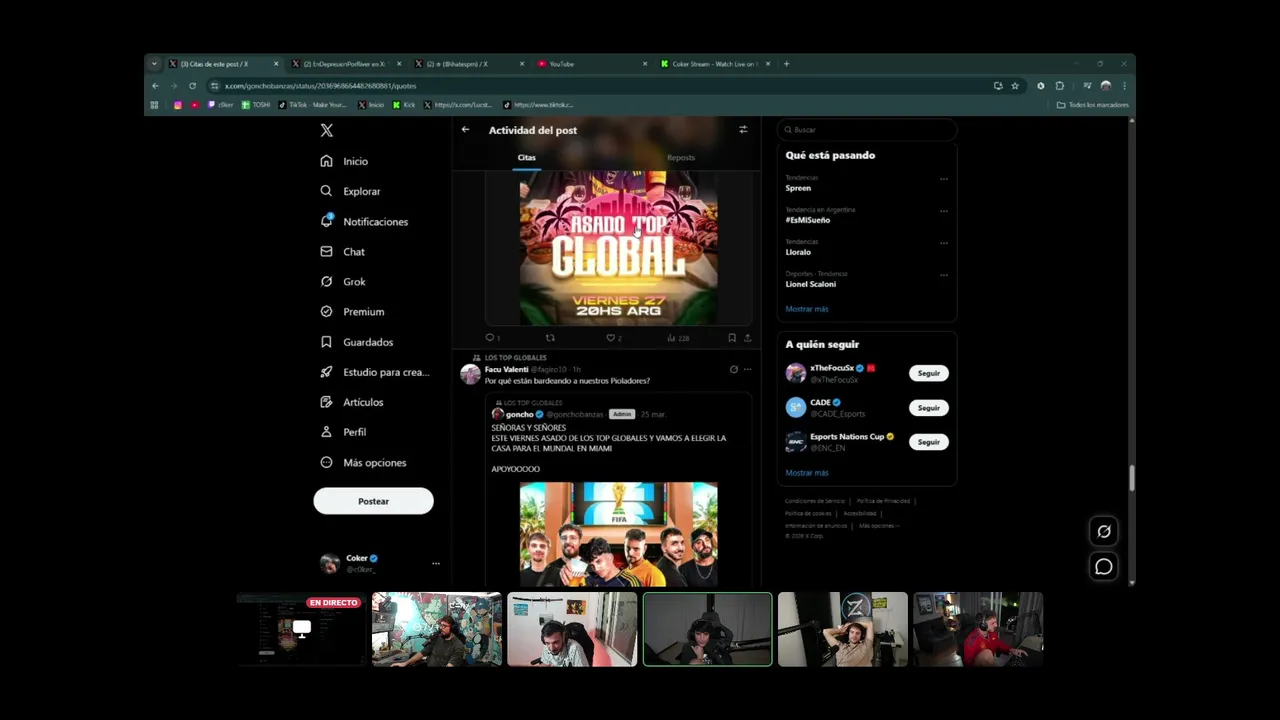Open browser extensions puzzle icon
Screen dimensions: 1280x720
[x=1060, y=86]
